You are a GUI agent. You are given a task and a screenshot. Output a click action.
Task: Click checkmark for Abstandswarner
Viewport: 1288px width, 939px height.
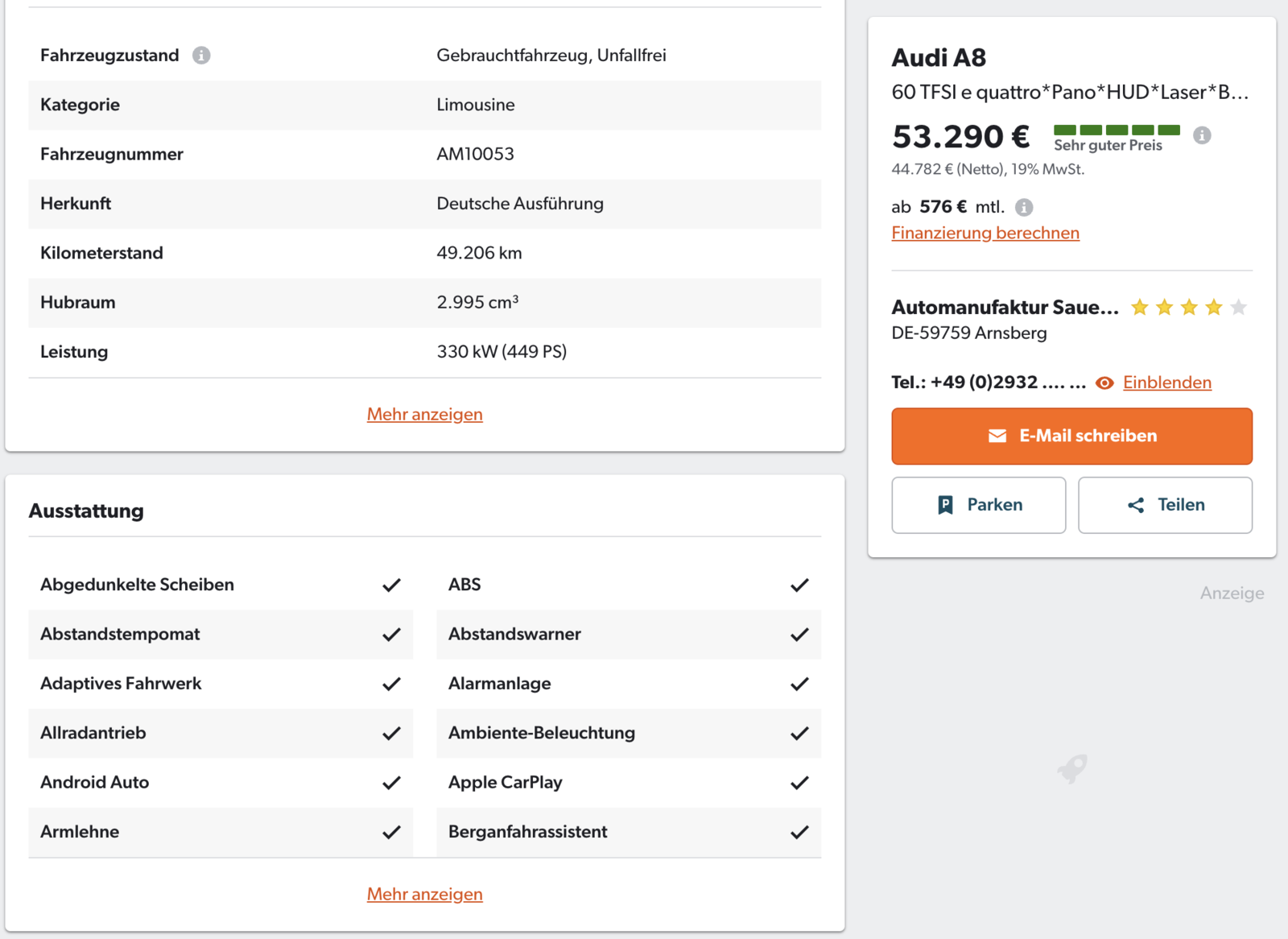[799, 635]
